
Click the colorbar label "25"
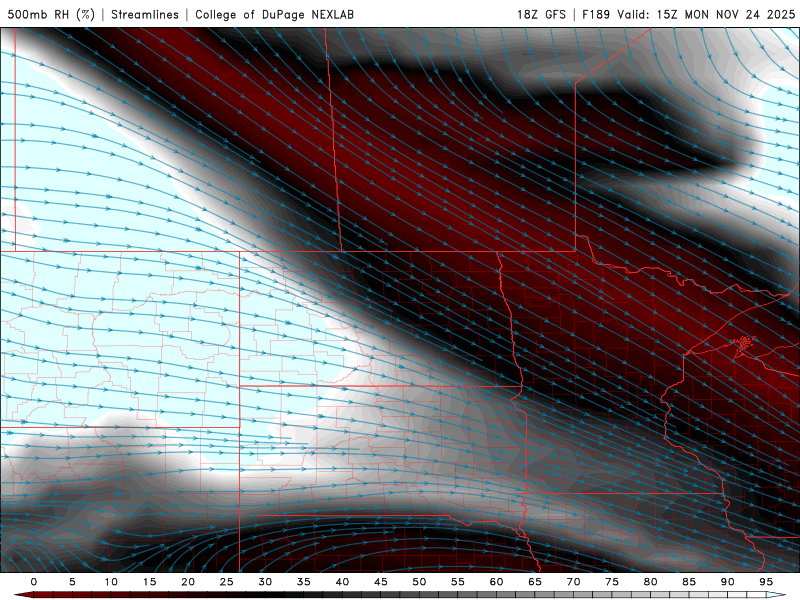coord(227,582)
